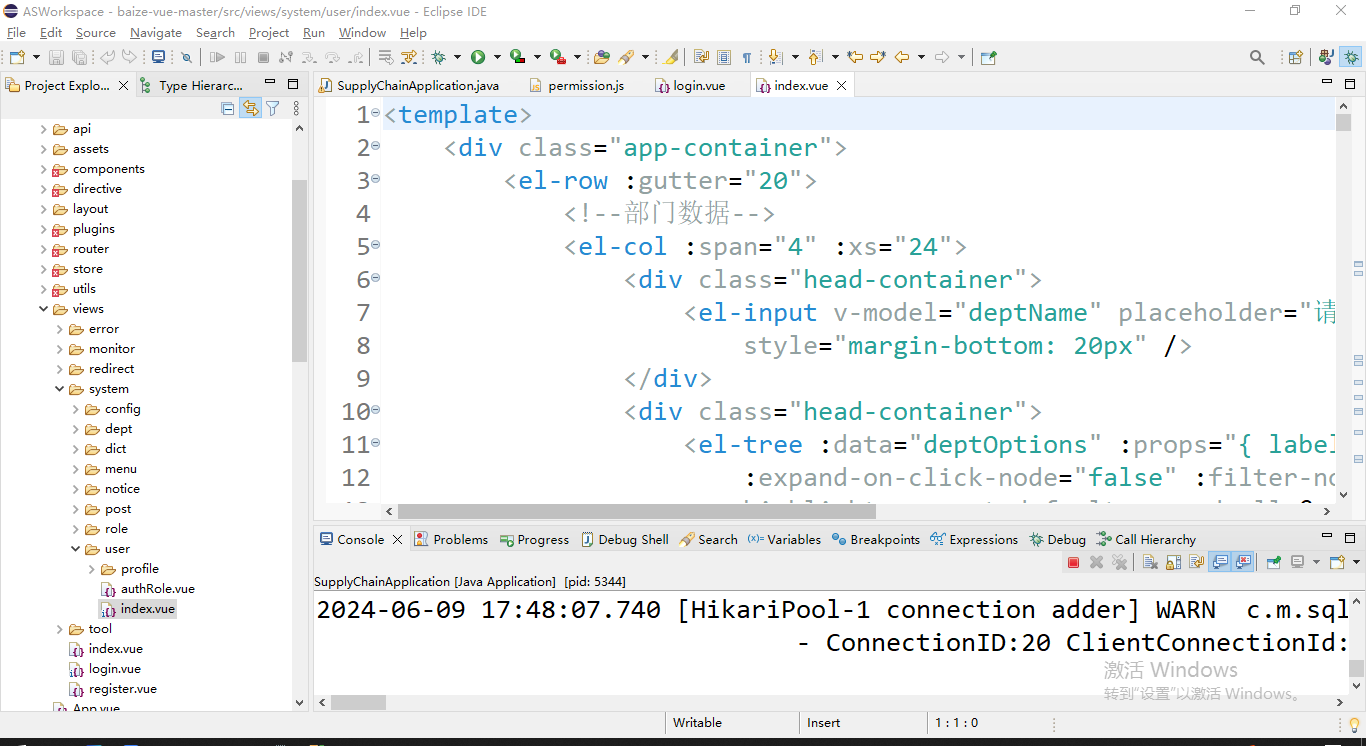
Task: Expand the api folder
Action: (x=44, y=129)
